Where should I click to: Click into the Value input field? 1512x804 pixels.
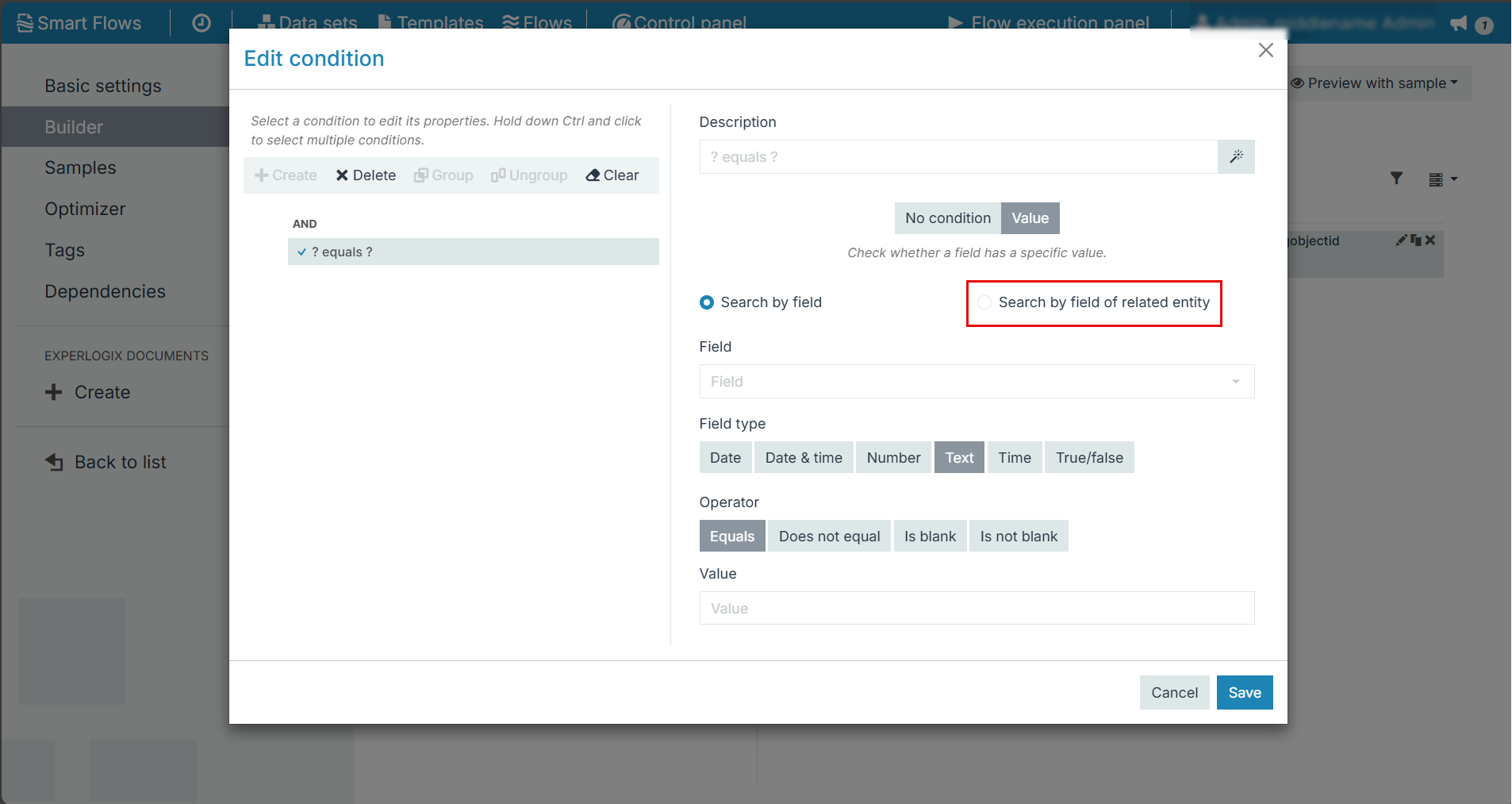(x=976, y=609)
